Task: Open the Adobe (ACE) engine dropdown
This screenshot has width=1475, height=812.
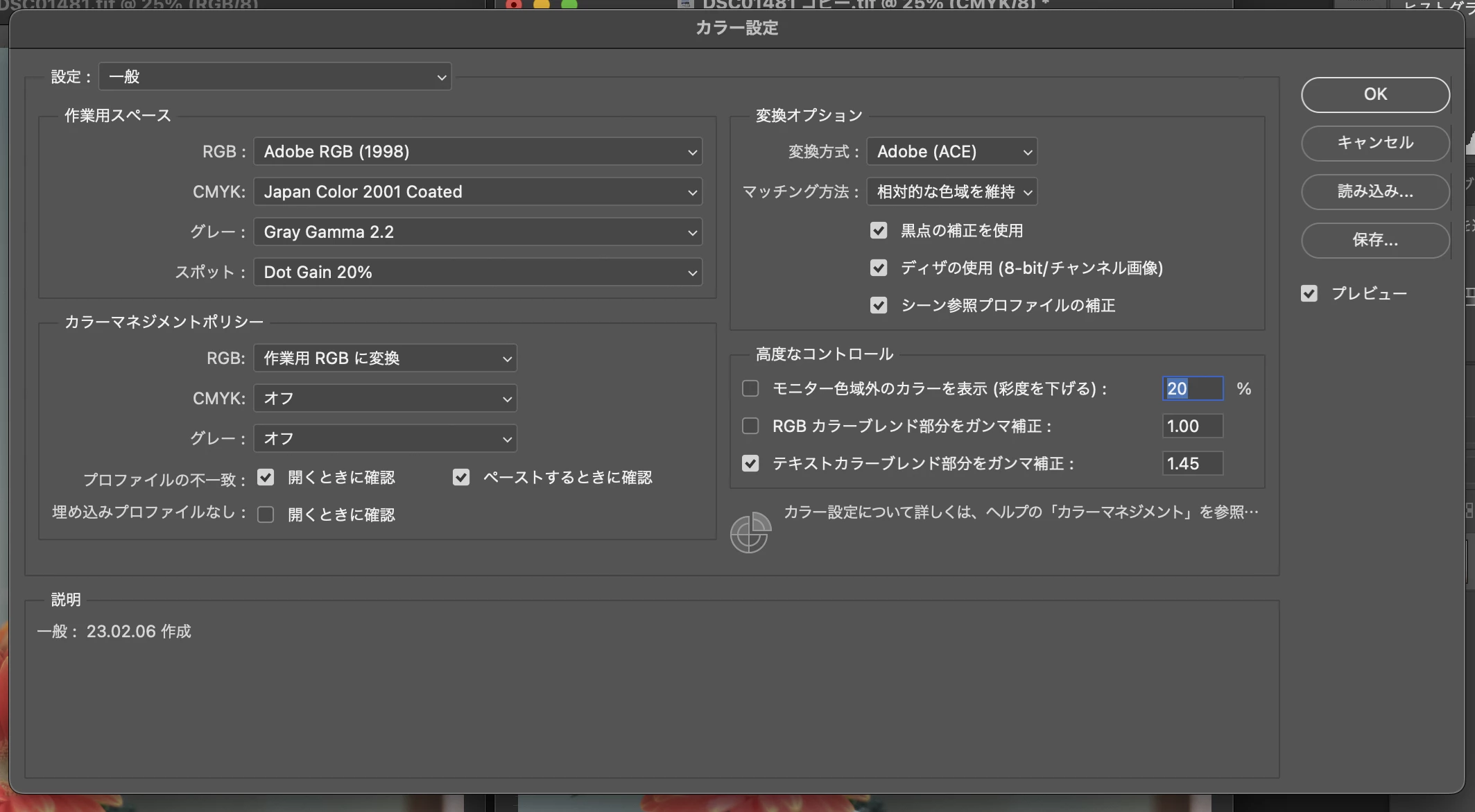Action: [951, 151]
